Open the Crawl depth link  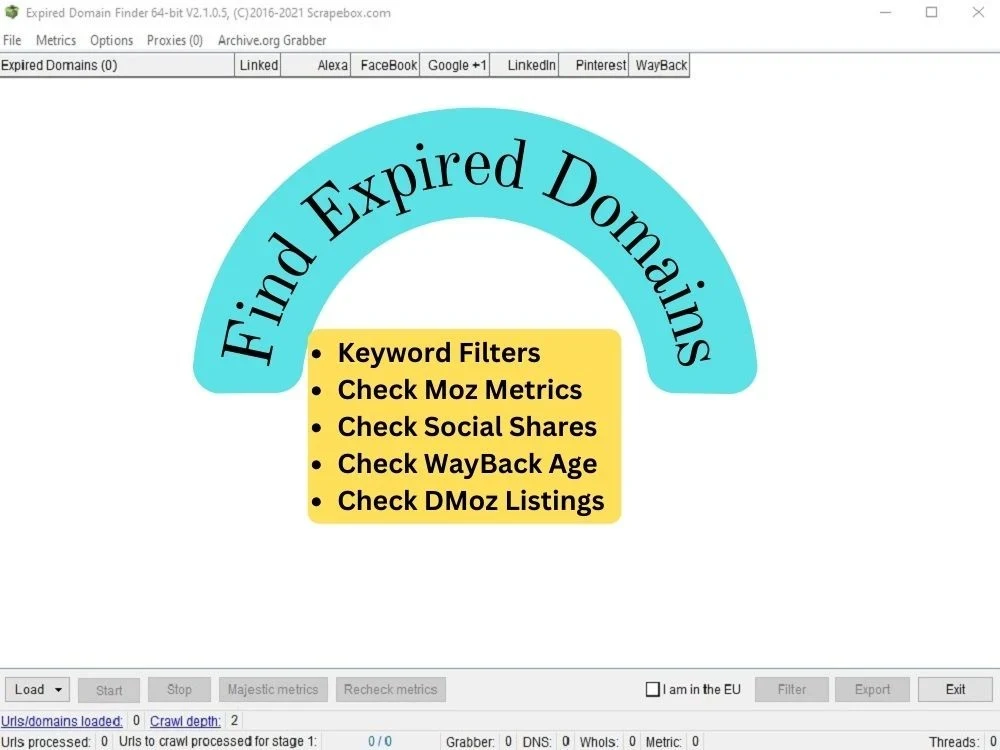coord(185,721)
